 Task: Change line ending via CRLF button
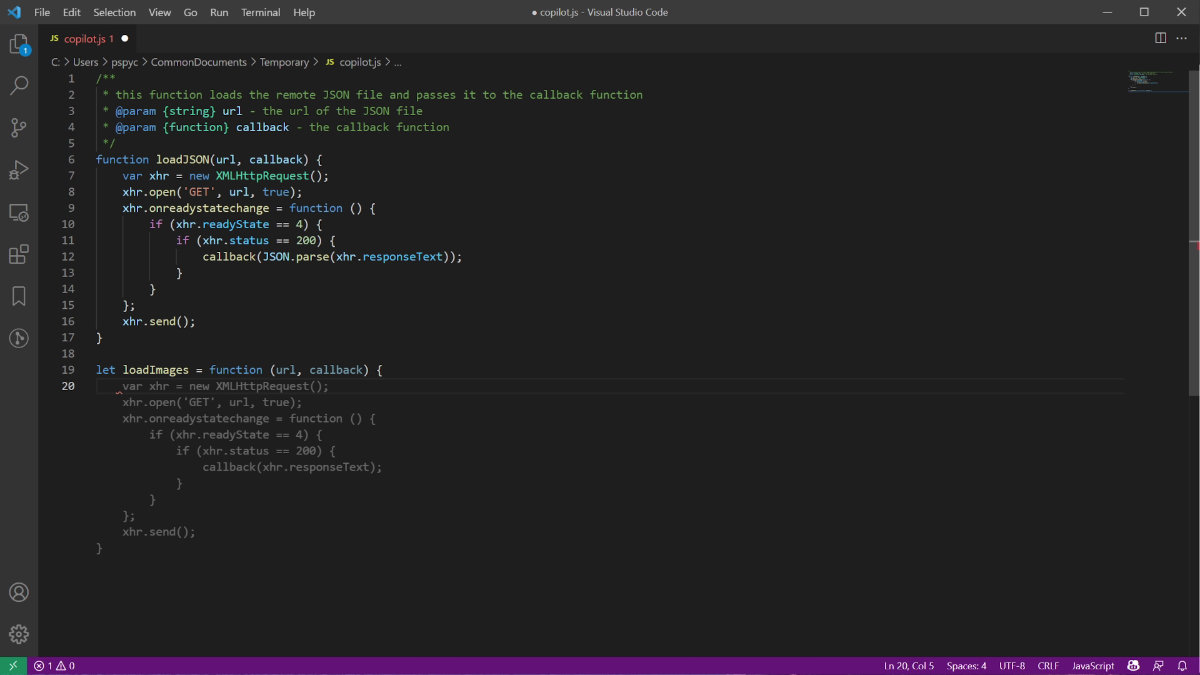click(x=1047, y=665)
